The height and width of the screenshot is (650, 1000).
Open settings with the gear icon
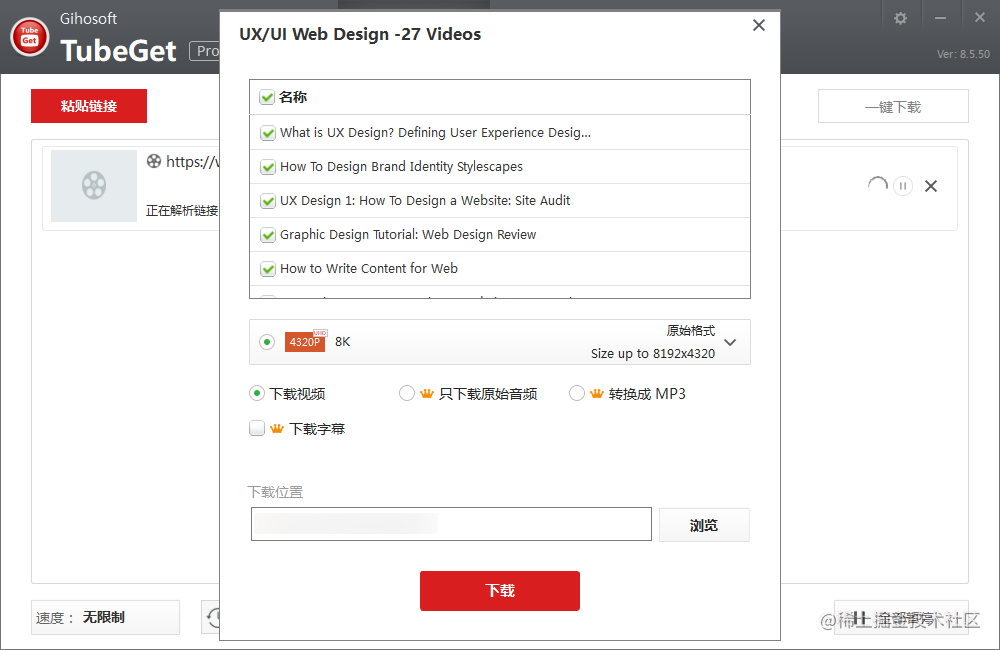point(900,18)
